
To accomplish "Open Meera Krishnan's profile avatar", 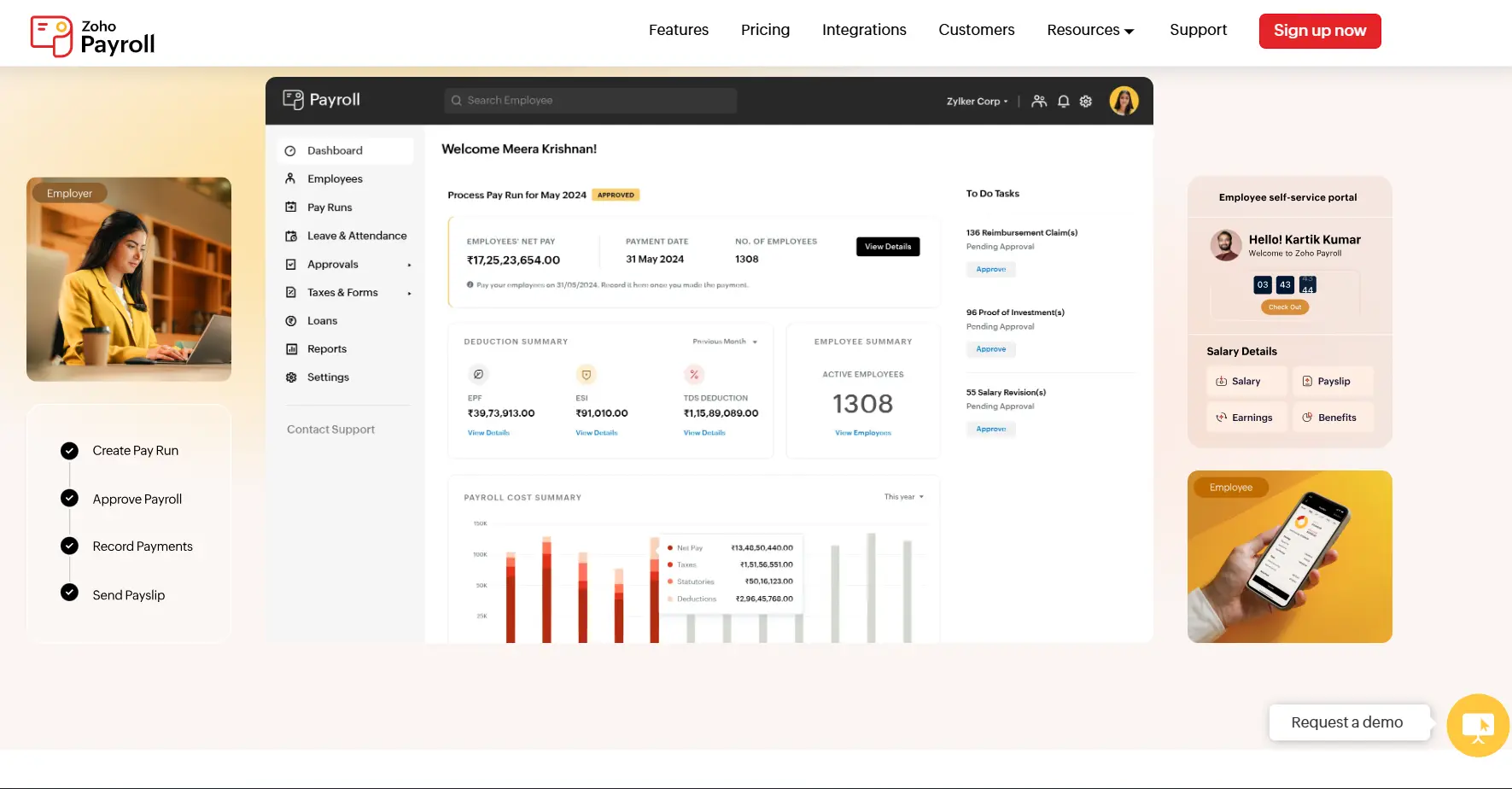I will 1124,101.
